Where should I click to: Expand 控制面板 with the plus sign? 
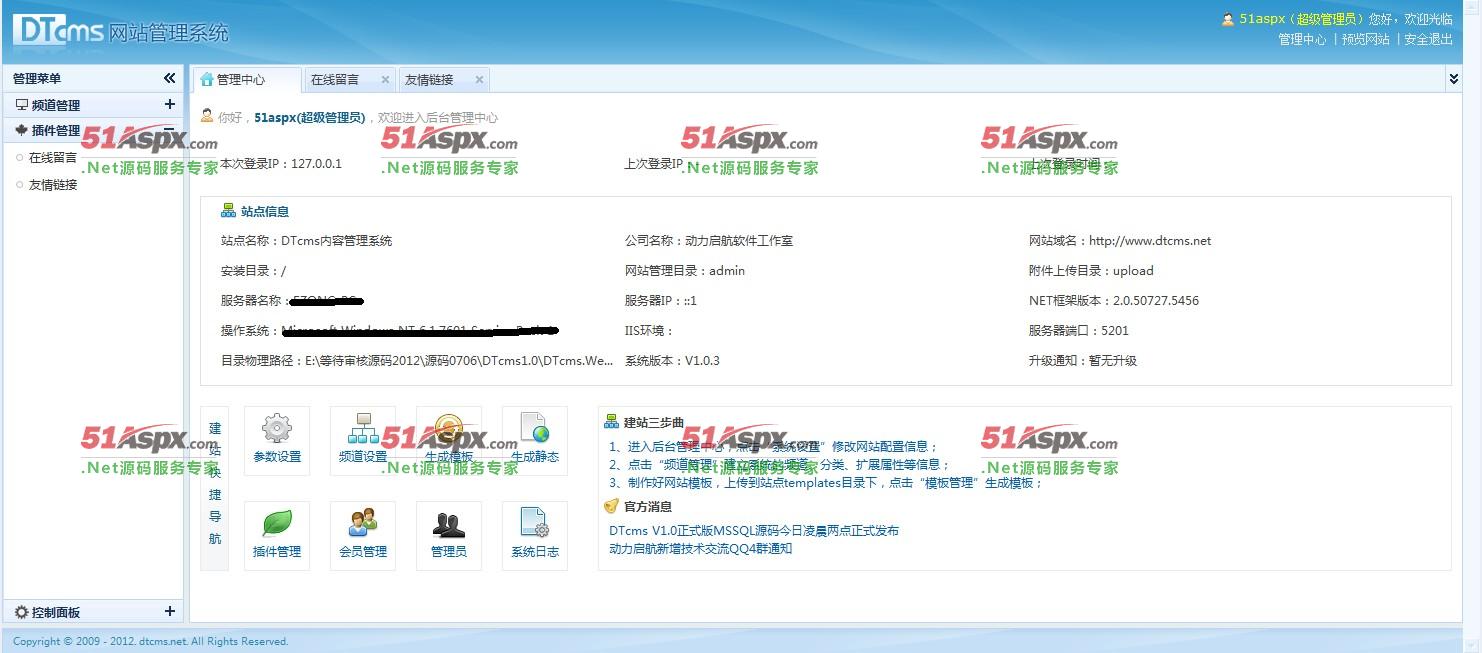coord(169,611)
